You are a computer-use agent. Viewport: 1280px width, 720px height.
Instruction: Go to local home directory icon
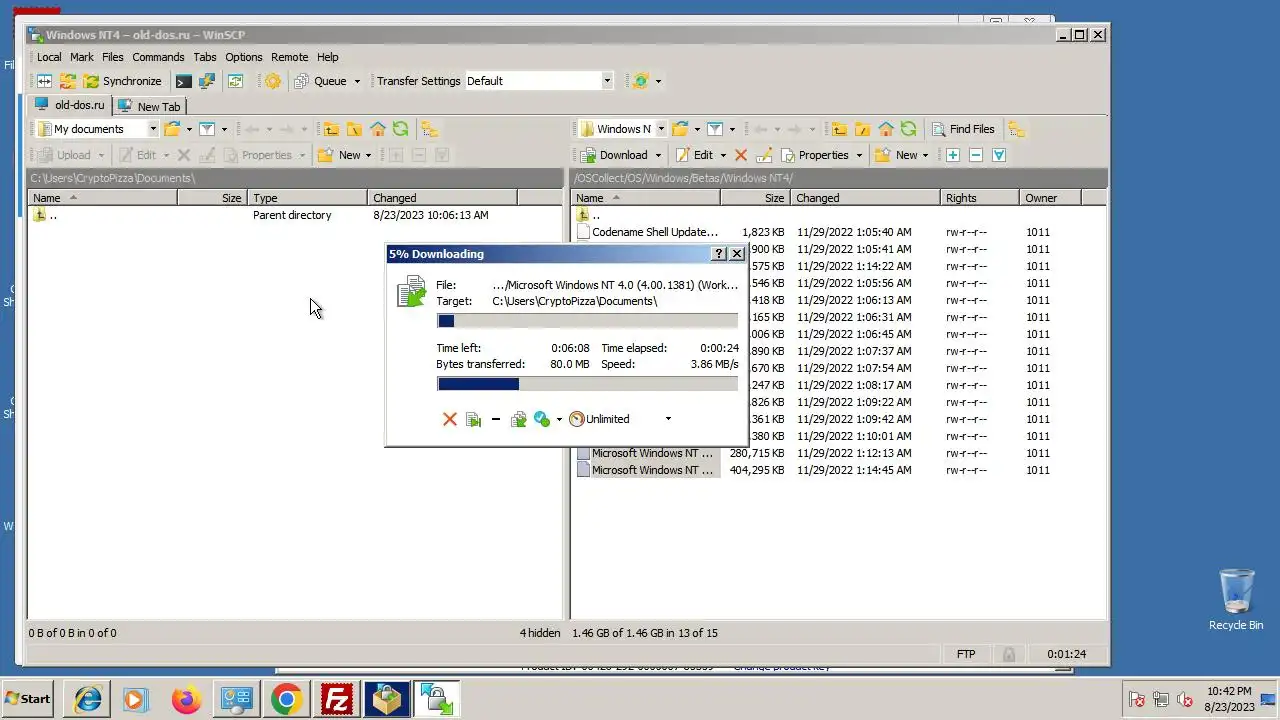coord(377,129)
